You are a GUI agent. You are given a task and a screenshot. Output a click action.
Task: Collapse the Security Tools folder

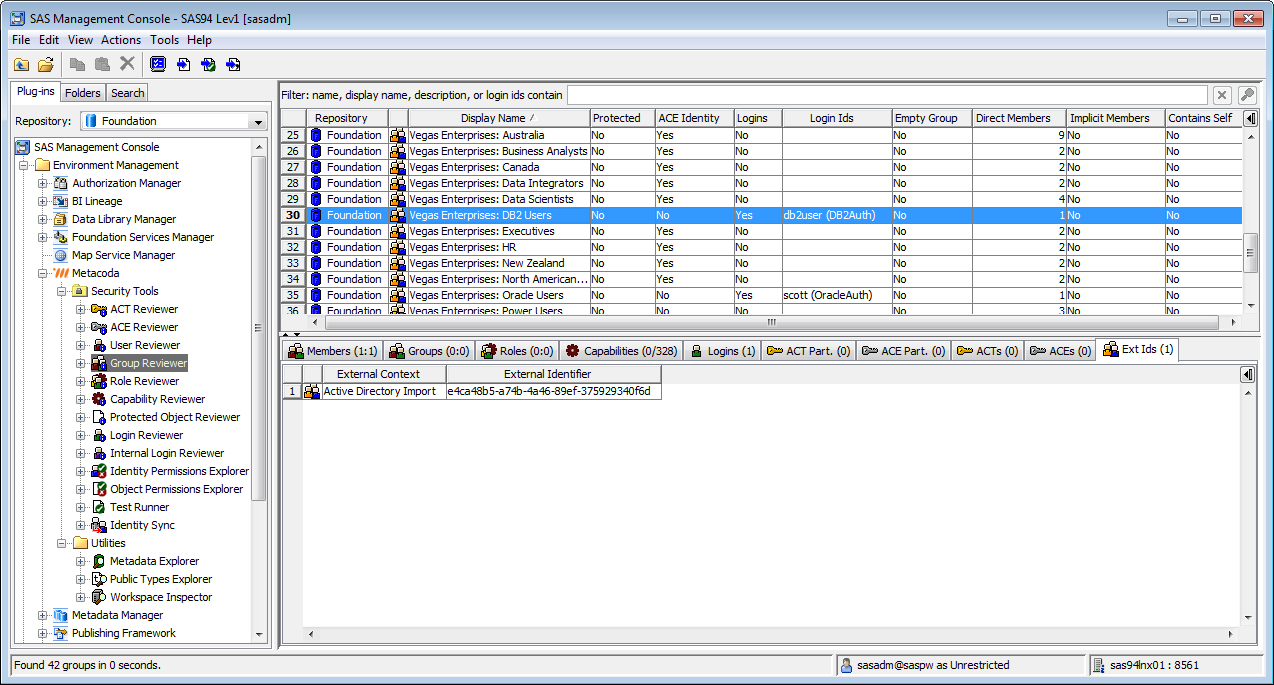pos(62,292)
